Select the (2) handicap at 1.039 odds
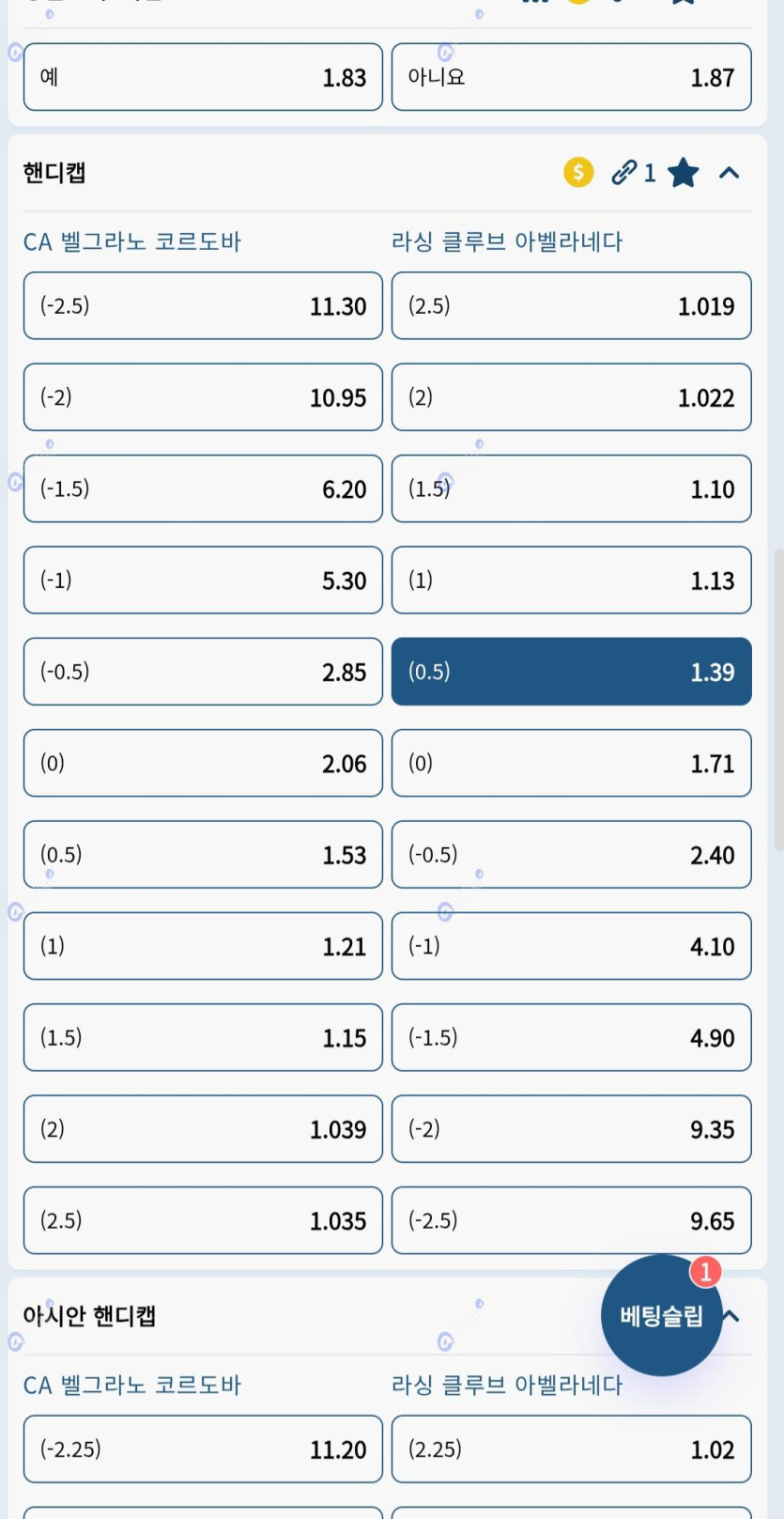The height and width of the screenshot is (1519, 784). tap(203, 1128)
